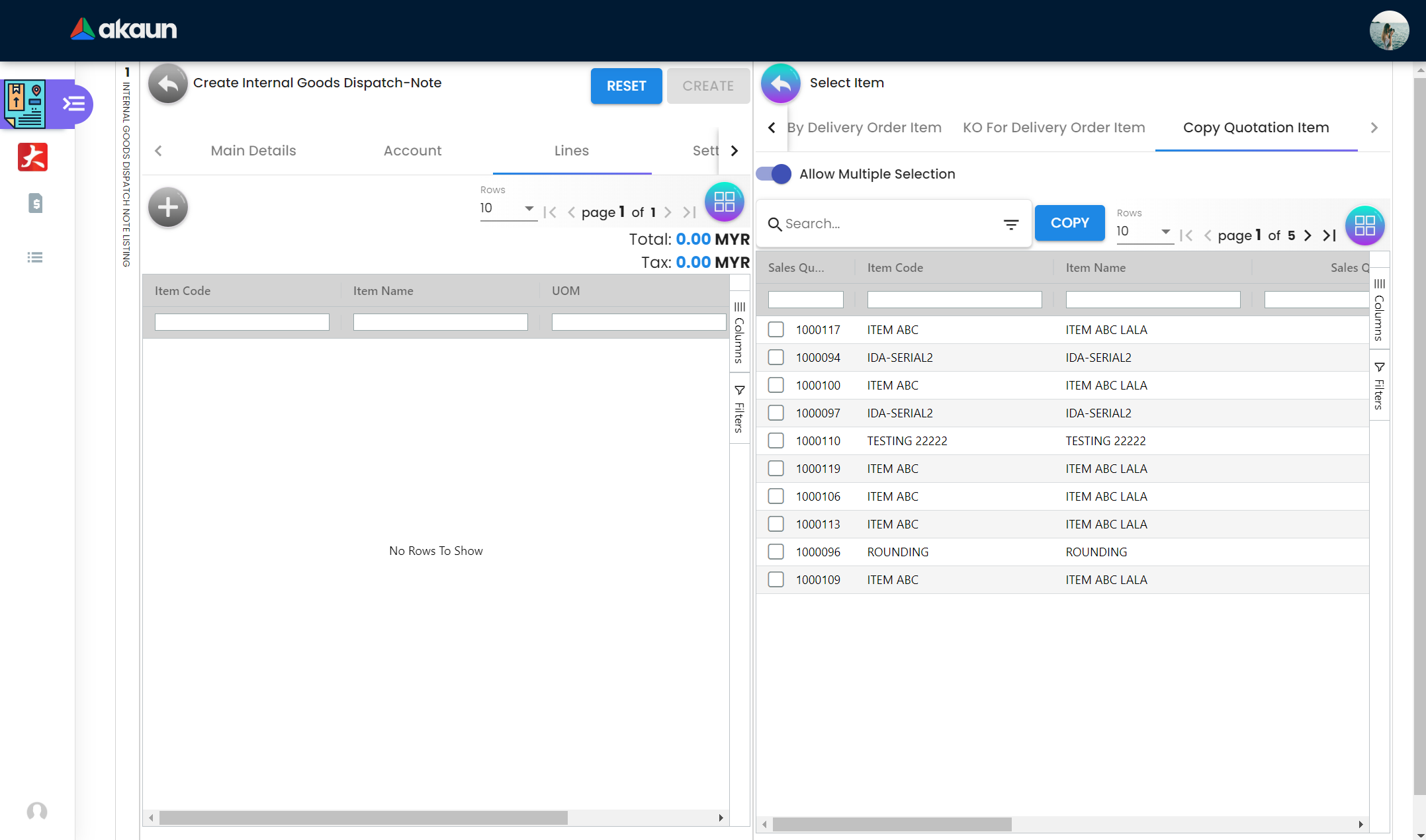Open the dollar document sidebar icon
1426x840 pixels.
coord(36,204)
